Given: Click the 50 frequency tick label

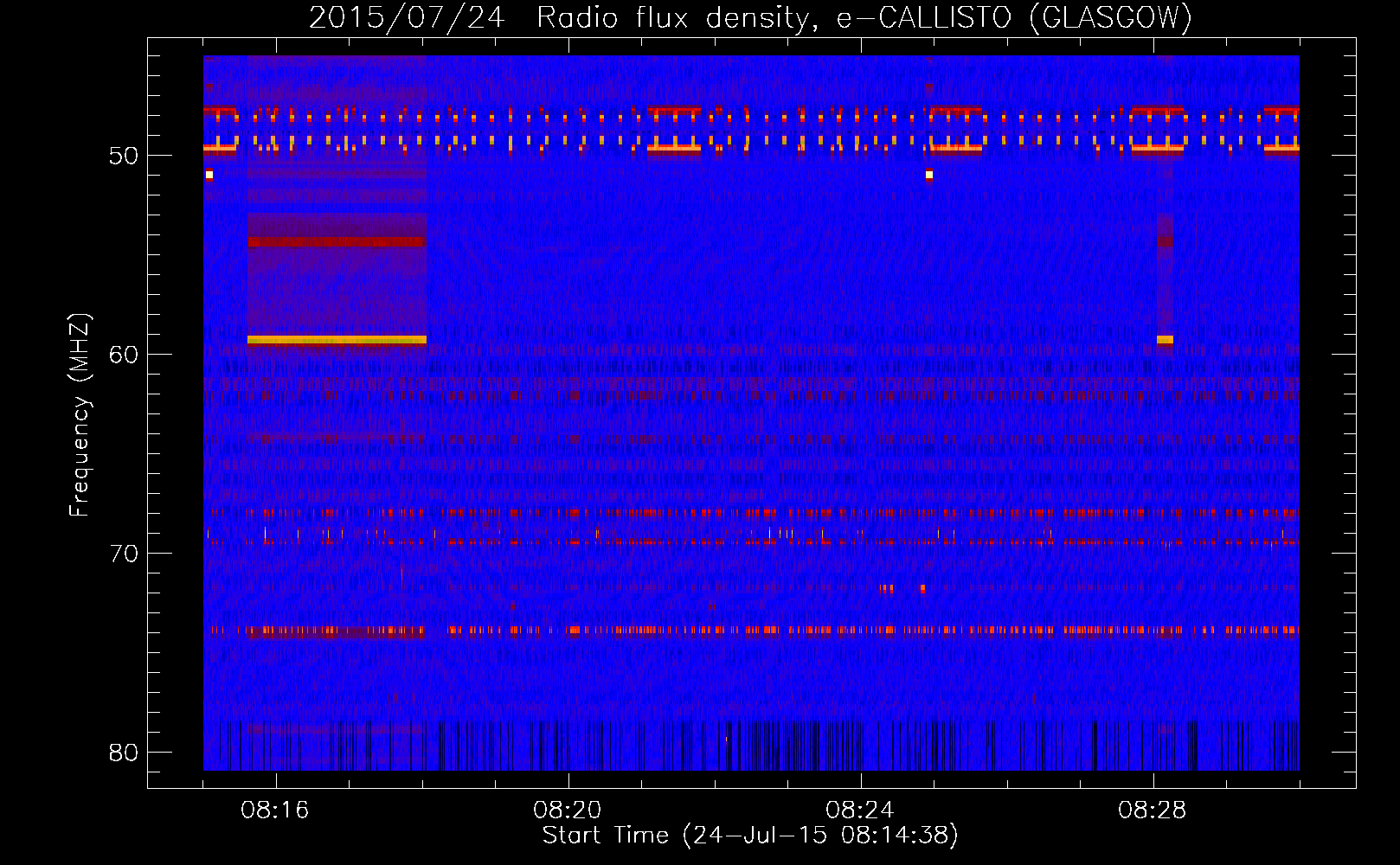Looking at the screenshot, I should coord(124,156).
